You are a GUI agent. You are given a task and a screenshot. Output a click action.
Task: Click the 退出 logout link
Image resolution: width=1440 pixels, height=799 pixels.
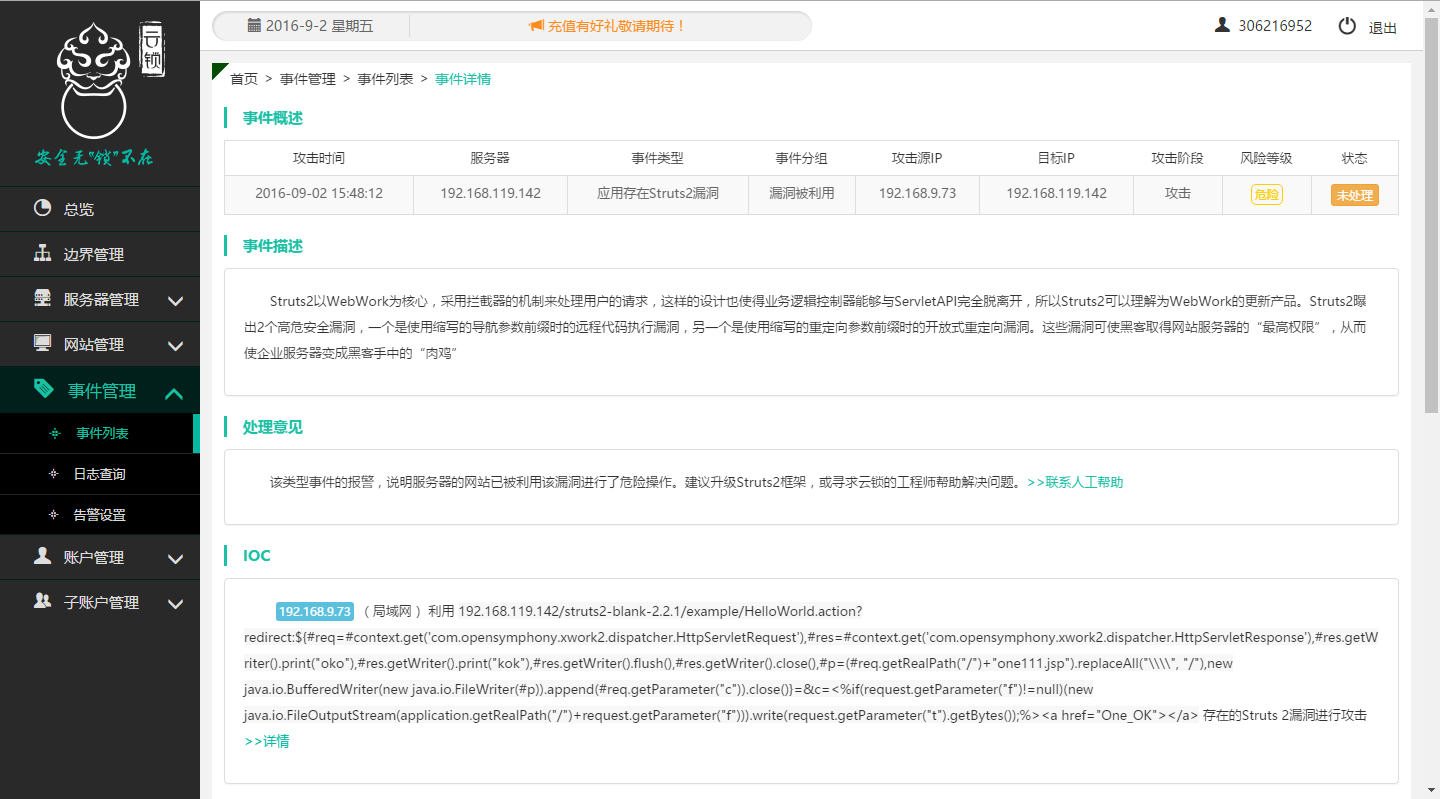[1383, 28]
